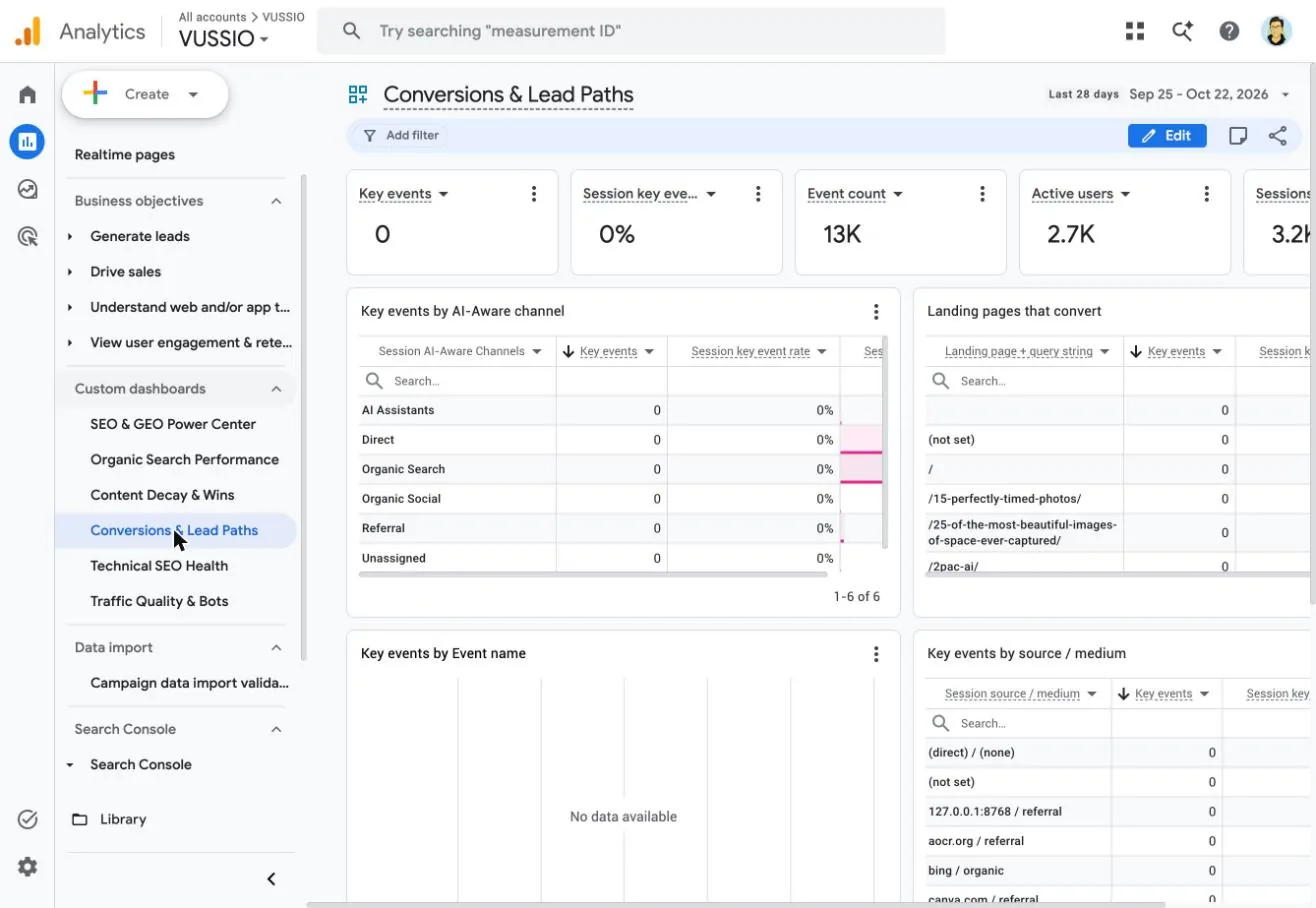Share this report

pos(1277,136)
